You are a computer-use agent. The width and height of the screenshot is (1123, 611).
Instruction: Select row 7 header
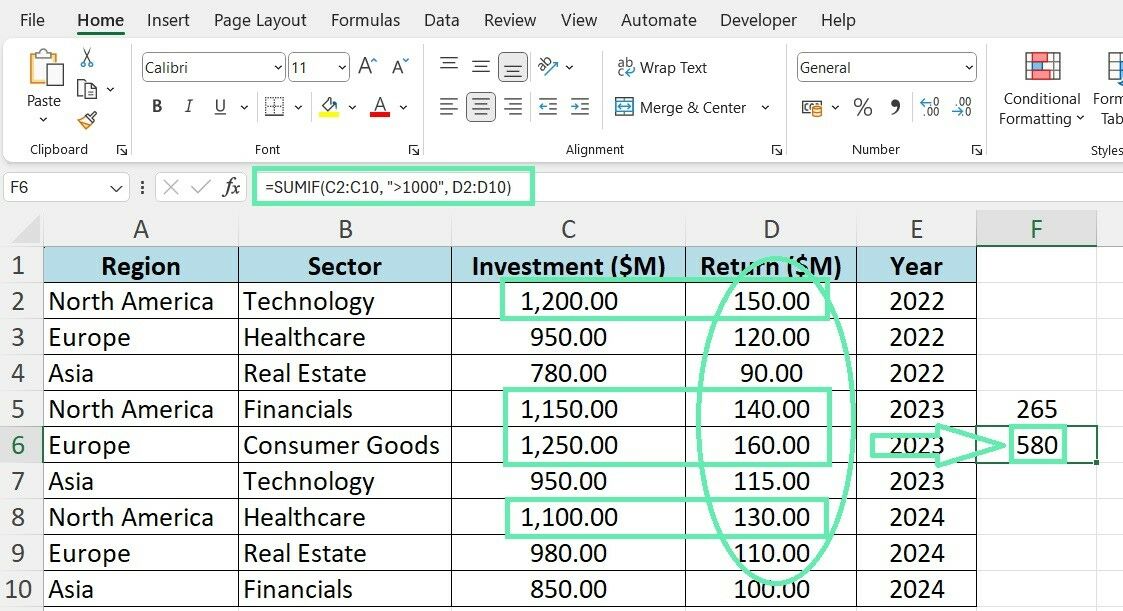(19, 481)
